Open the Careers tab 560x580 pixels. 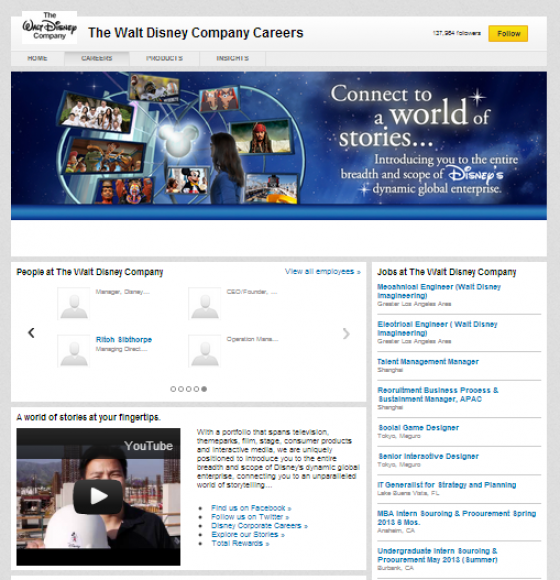click(x=97, y=58)
